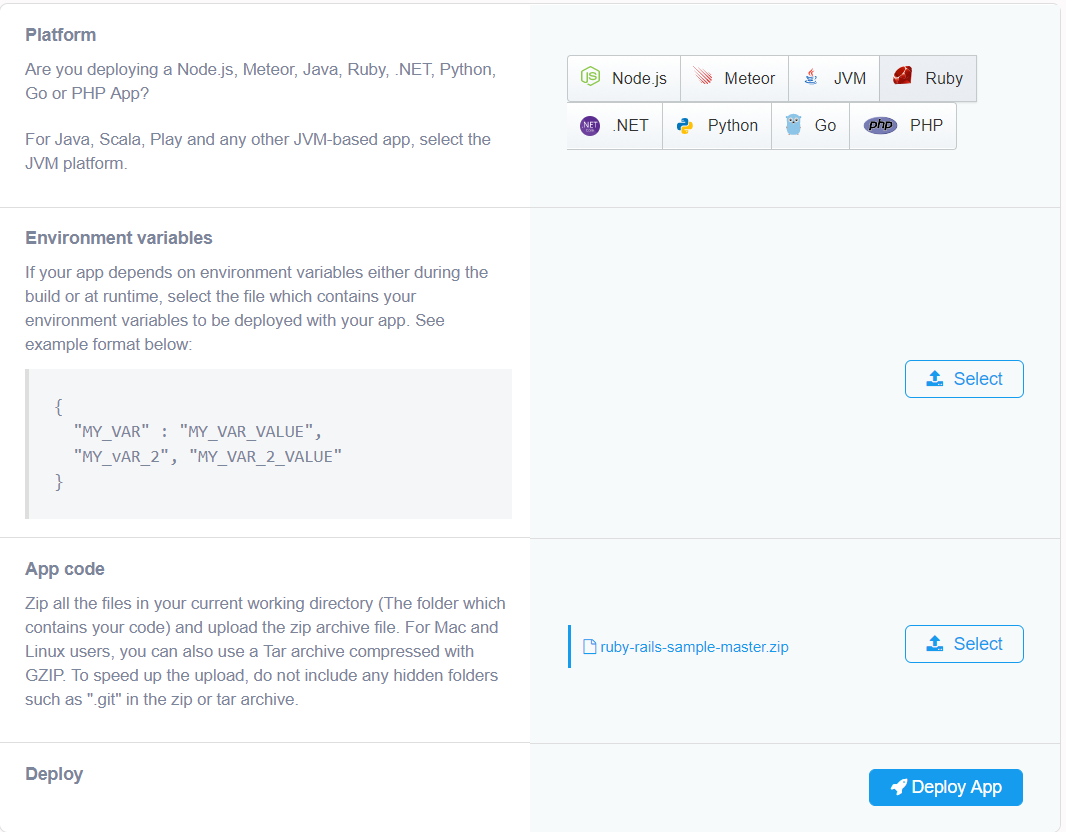Pick the Go platform option
1066x832 pixels.
click(x=810, y=126)
